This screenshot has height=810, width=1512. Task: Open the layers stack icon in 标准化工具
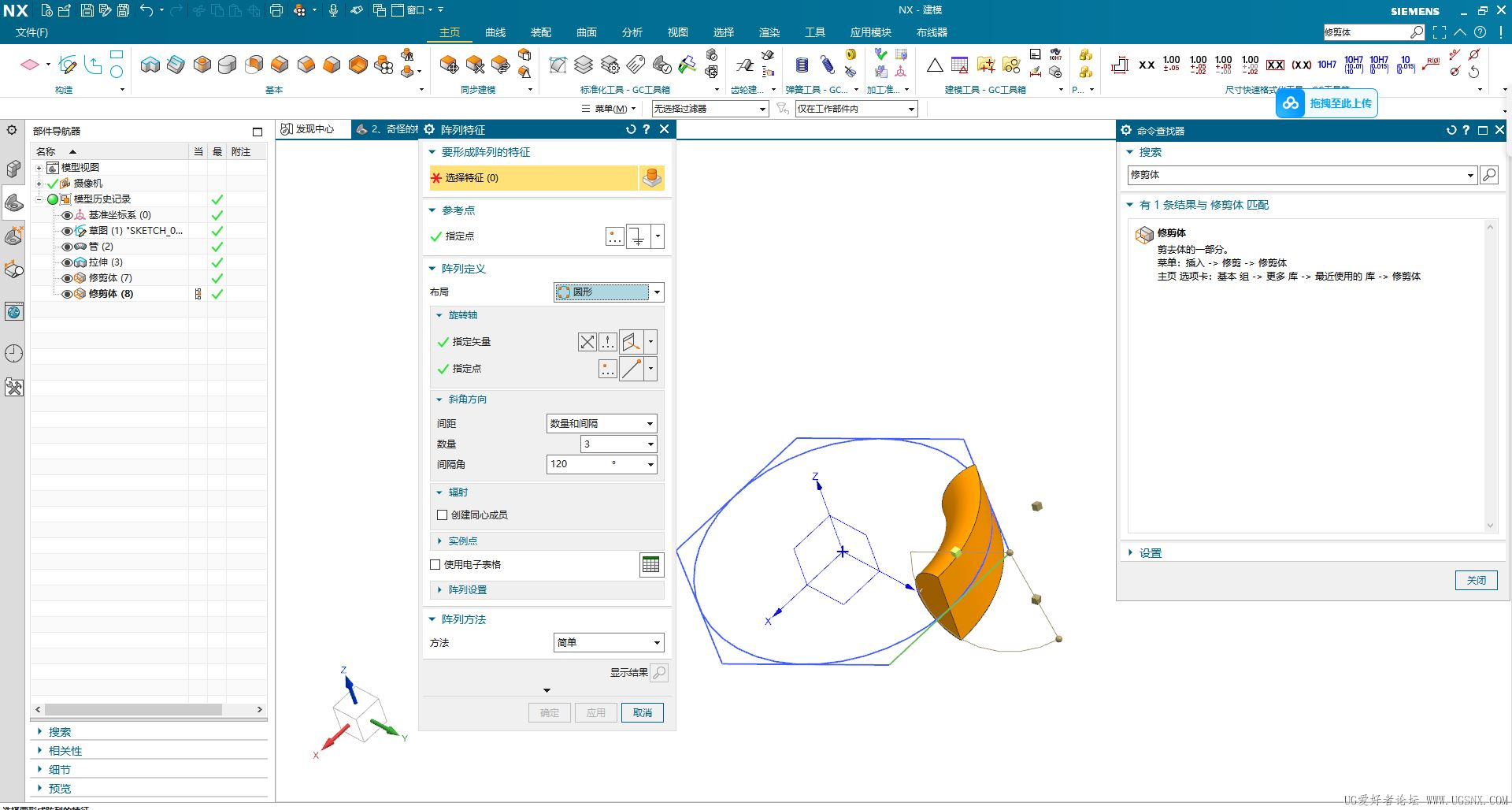pos(584,65)
